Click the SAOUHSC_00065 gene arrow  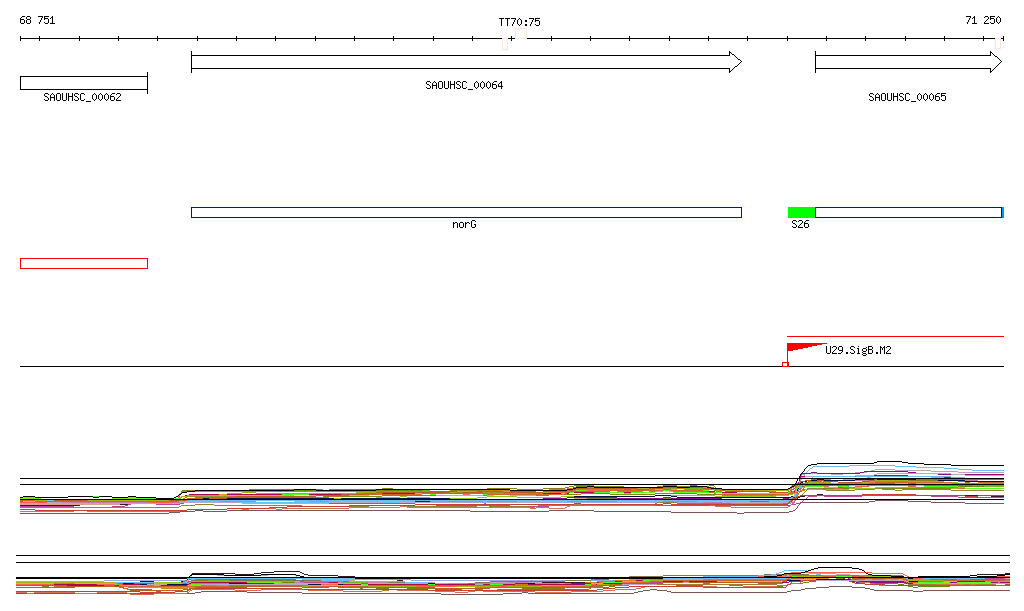pyautogui.click(x=907, y=62)
